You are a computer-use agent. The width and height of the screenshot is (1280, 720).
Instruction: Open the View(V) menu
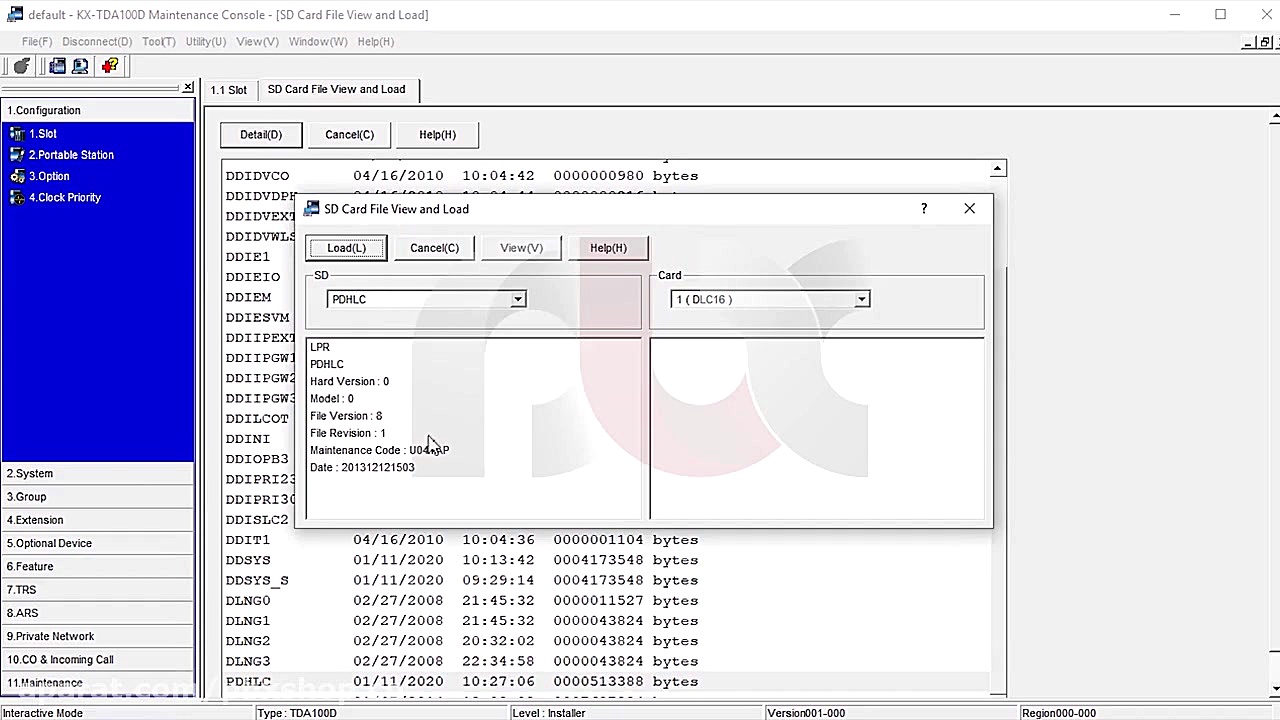[x=257, y=42]
